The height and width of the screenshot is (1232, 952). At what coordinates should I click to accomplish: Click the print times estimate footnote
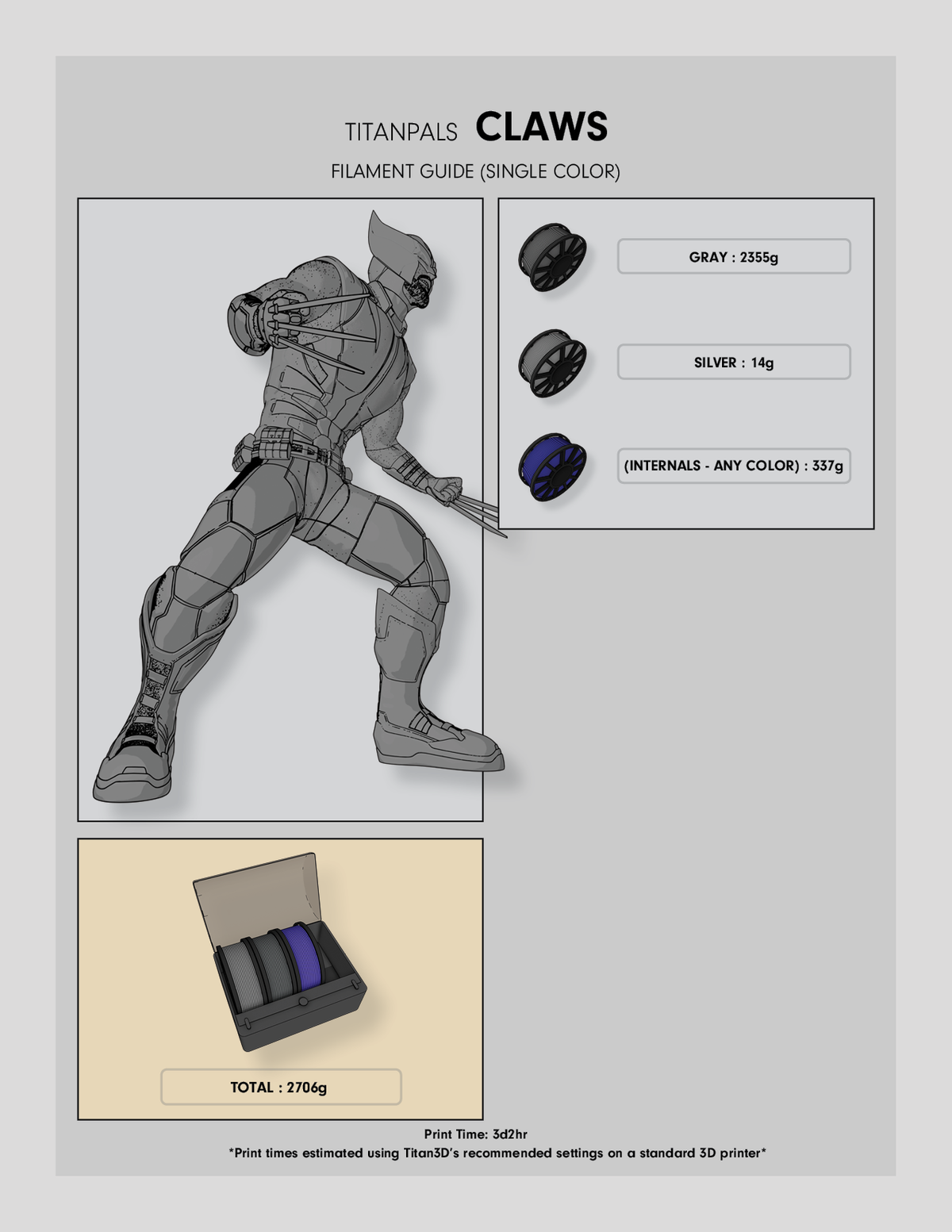point(497,1153)
